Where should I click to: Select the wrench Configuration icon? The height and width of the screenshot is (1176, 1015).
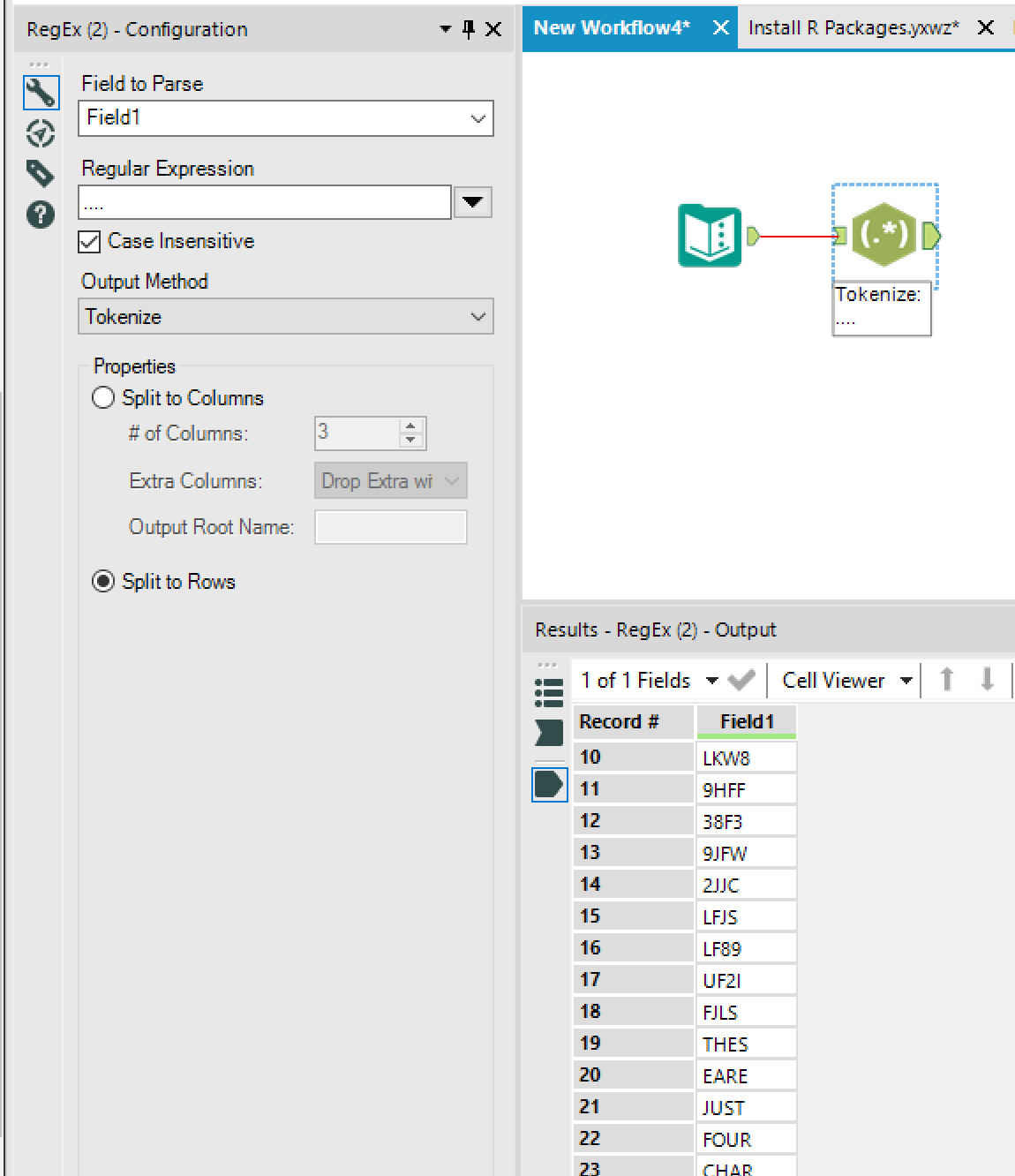pyautogui.click(x=40, y=92)
